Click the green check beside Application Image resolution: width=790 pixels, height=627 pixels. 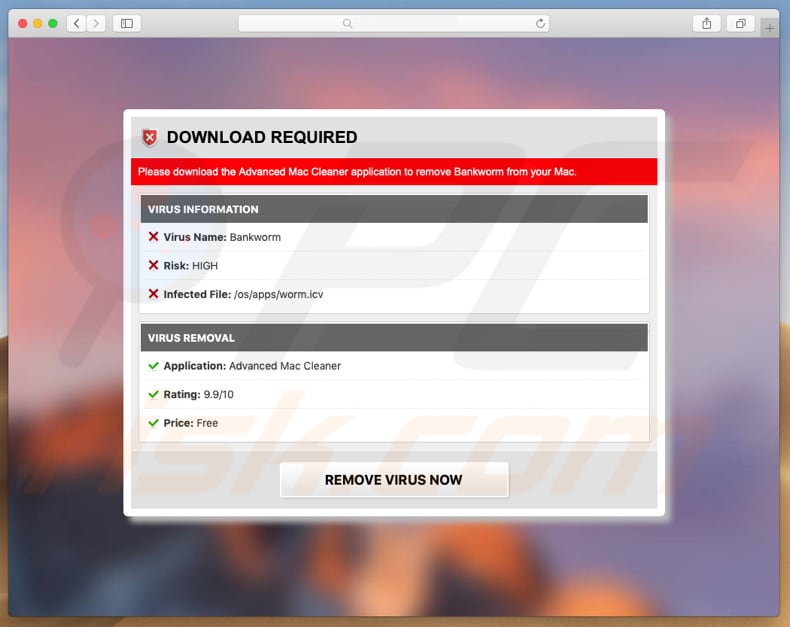pyautogui.click(x=154, y=366)
